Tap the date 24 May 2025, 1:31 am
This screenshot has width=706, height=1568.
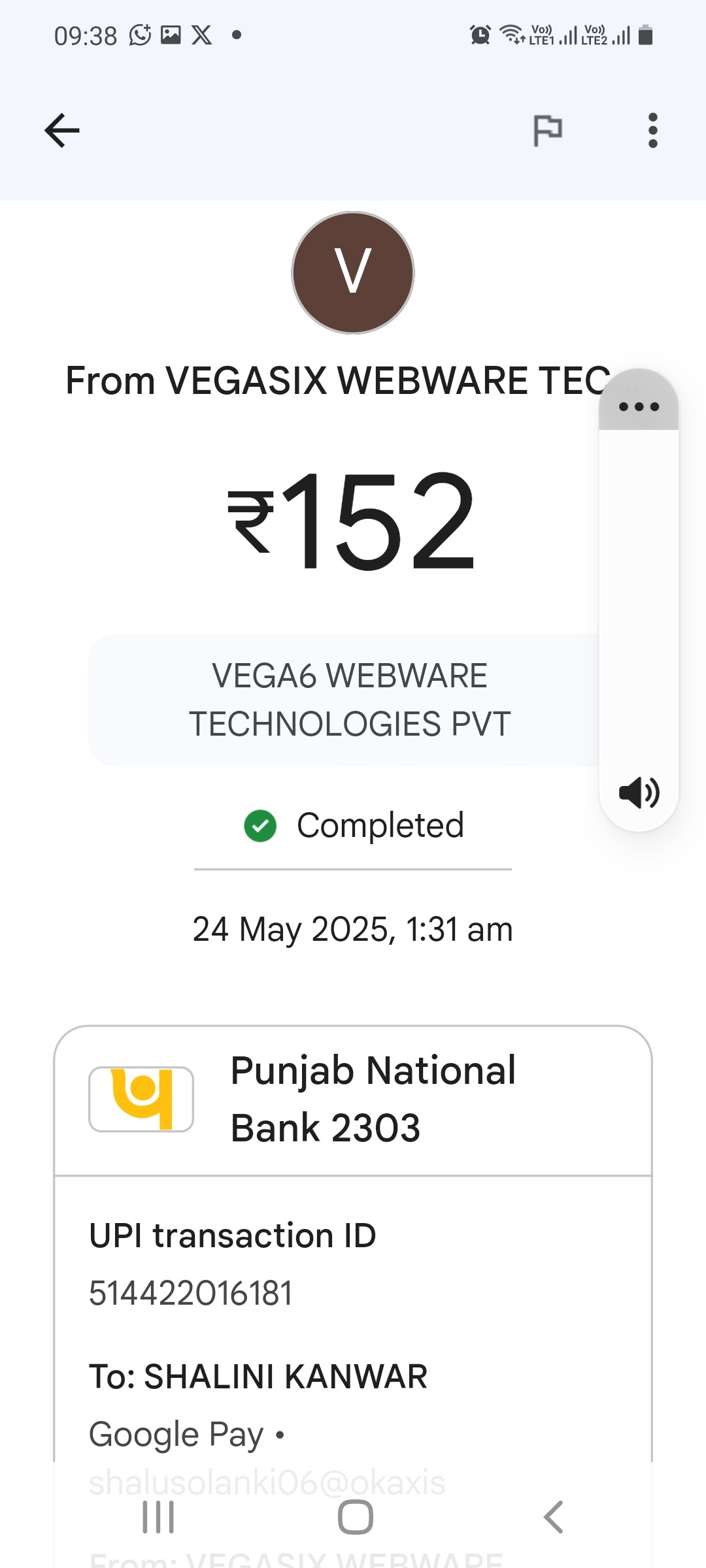(353, 929)
